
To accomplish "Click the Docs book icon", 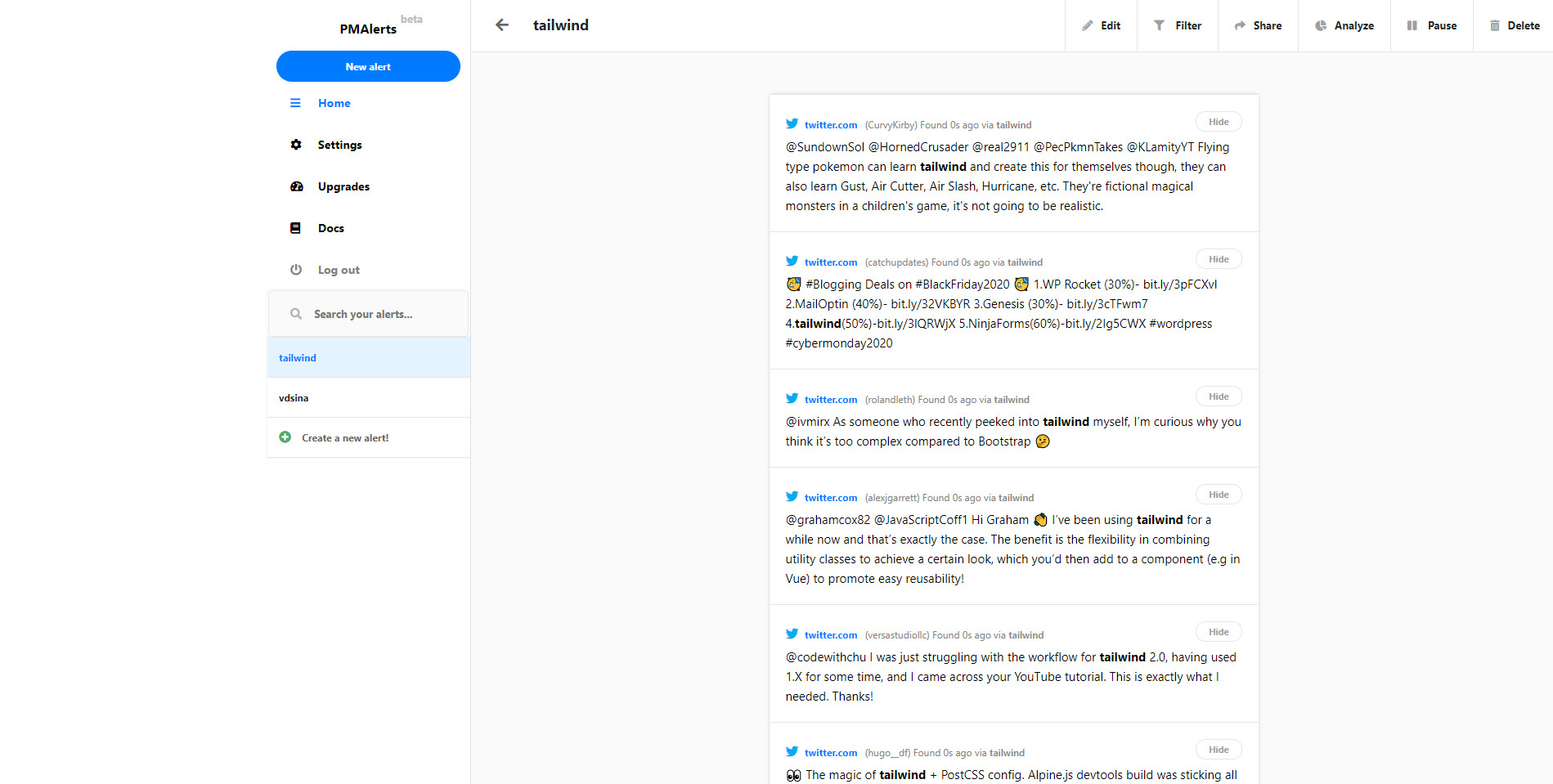I will click(295, 228).
